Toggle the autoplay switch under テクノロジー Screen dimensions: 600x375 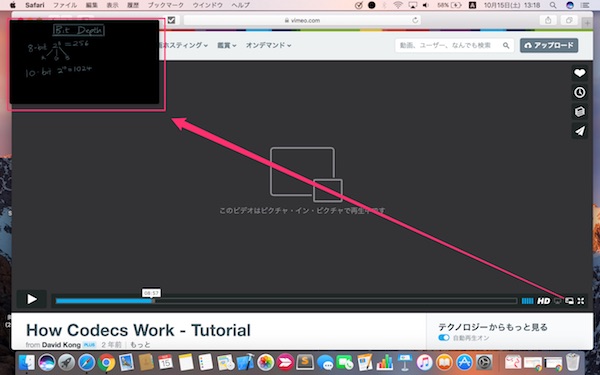tap(444, 338)
